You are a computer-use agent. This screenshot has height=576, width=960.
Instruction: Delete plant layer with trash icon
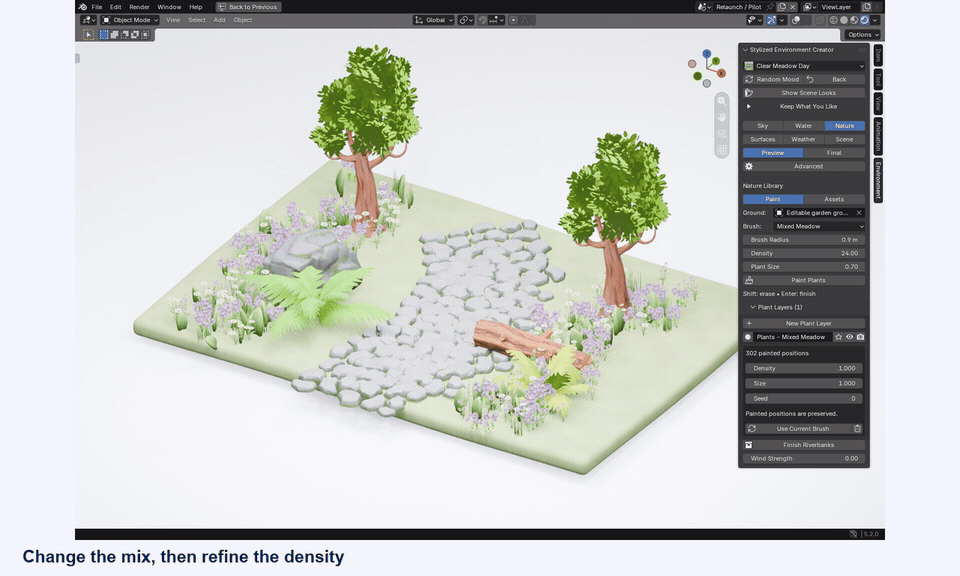(858, 429)
